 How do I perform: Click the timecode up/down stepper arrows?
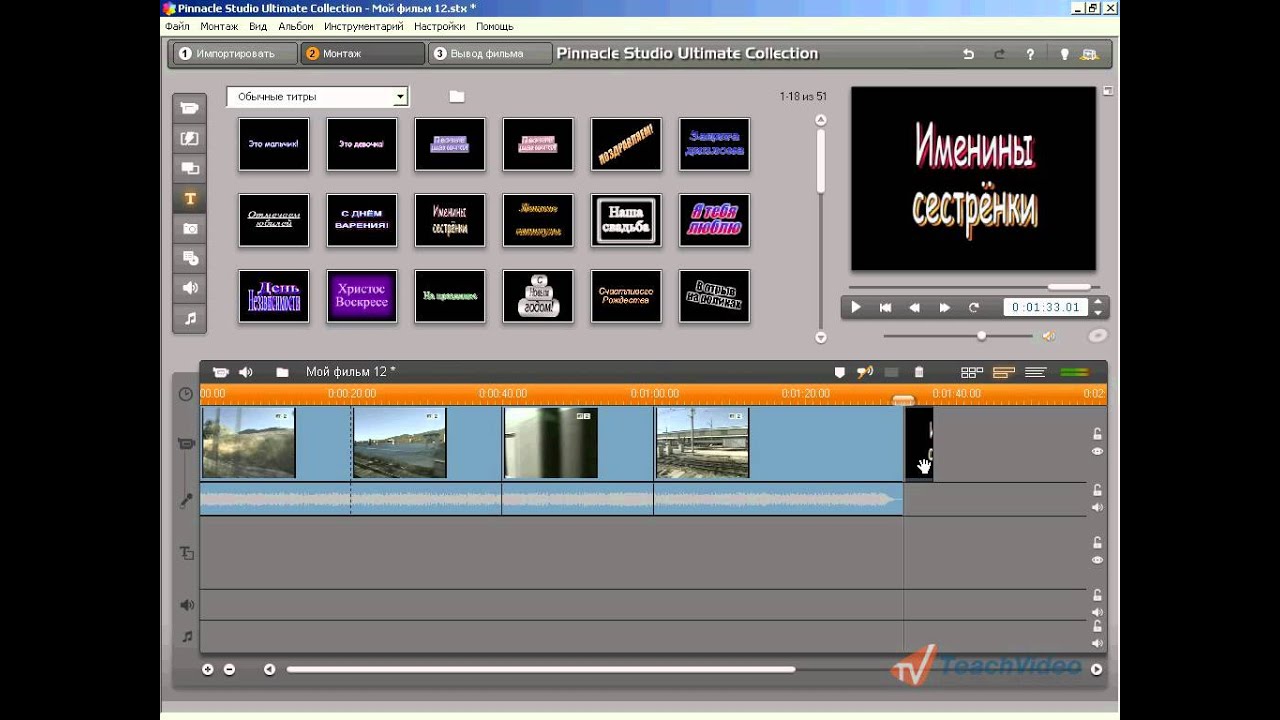(1098, 307)
